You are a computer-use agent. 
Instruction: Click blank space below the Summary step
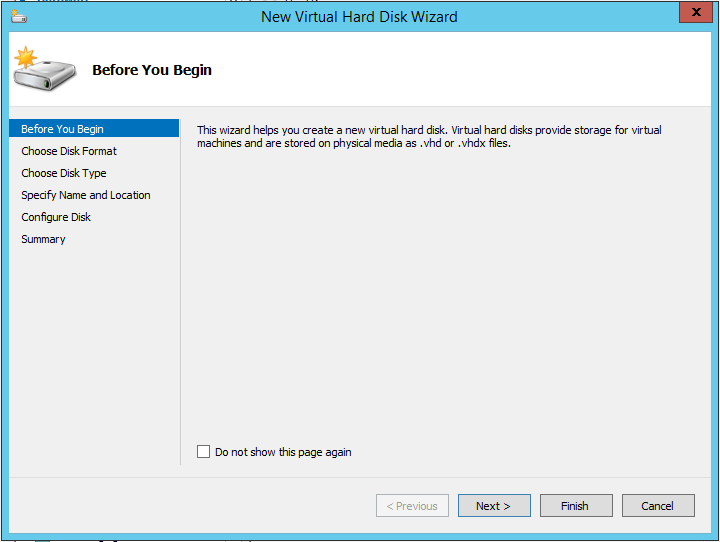click(x=94, y=350)
